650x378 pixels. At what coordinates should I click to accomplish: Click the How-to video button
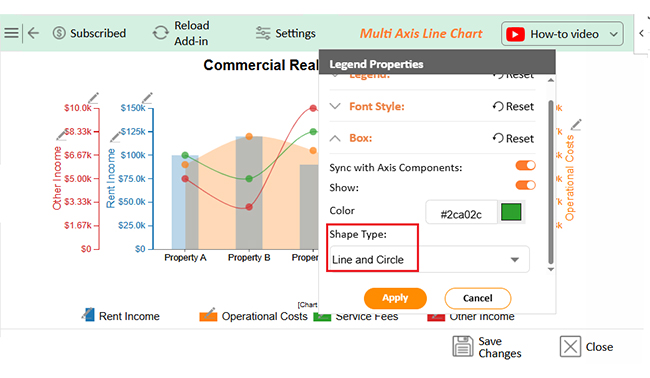562,34
